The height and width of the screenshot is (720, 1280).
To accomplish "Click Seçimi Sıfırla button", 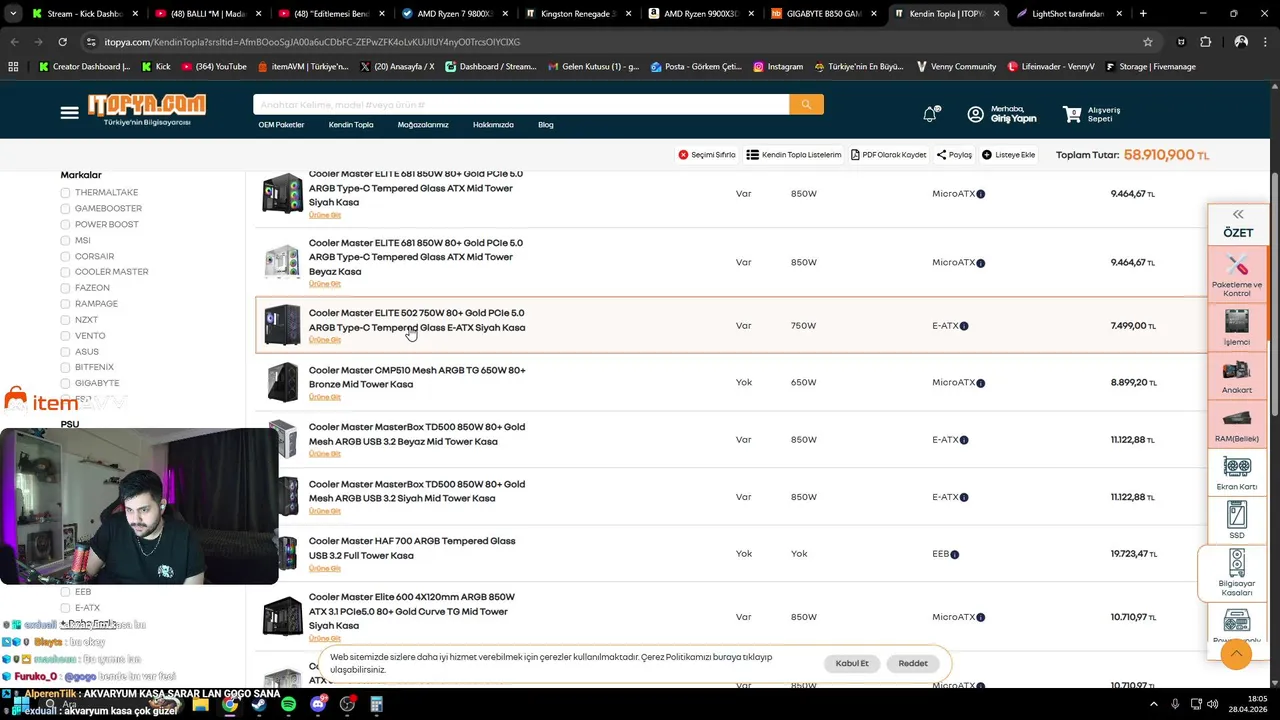I will 707,155.
